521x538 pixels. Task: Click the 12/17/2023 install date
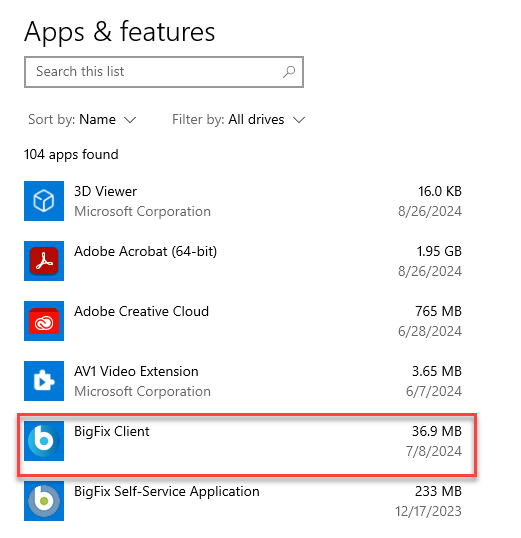pyautogui.click(x=429, y=512)
